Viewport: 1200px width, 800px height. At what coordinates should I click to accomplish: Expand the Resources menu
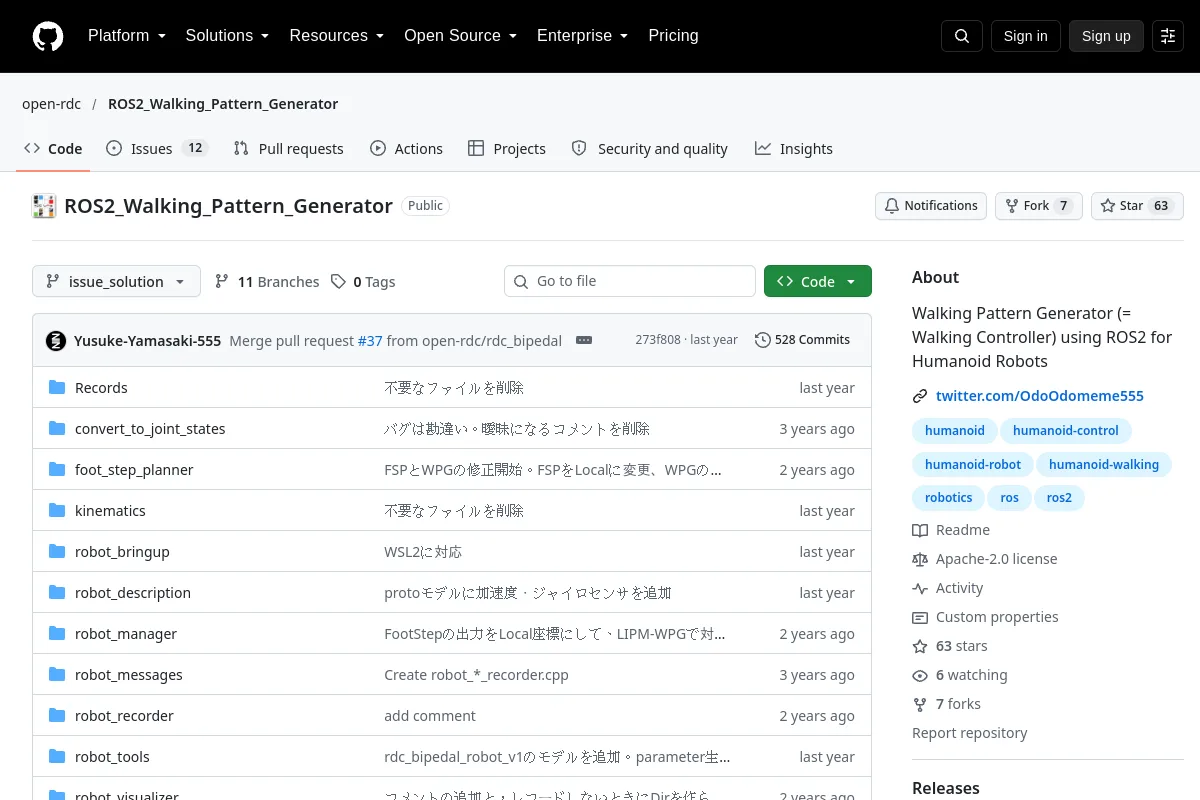pos(337,36)
